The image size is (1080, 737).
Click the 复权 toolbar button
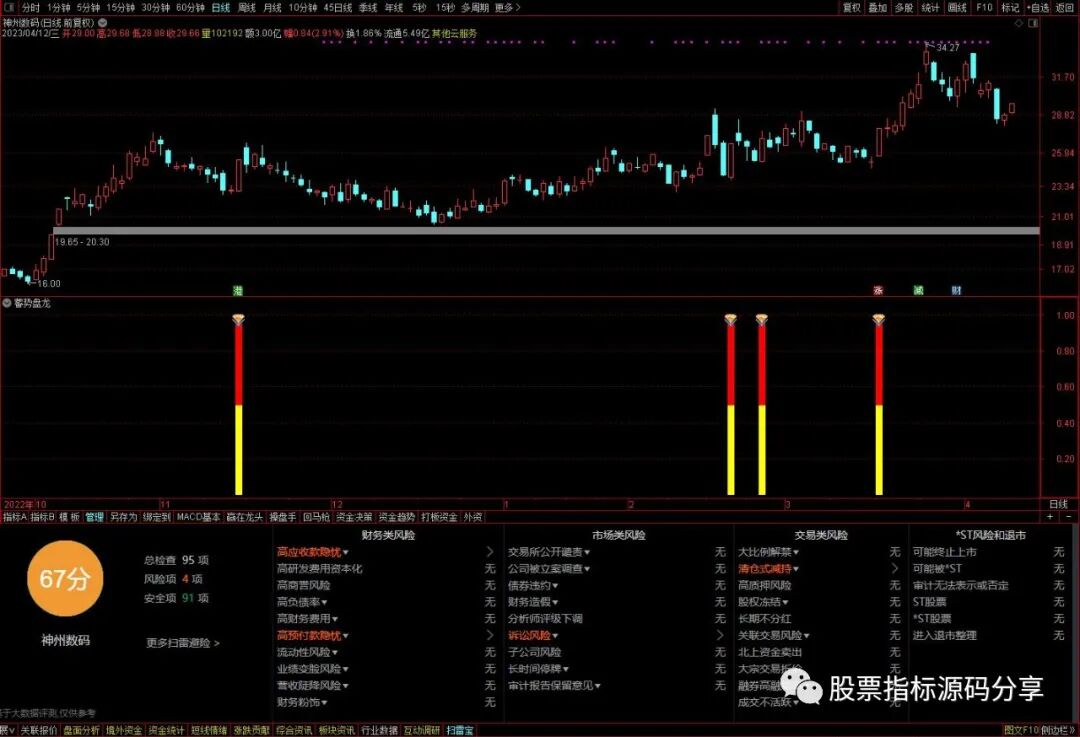click(x=852, y=8)
